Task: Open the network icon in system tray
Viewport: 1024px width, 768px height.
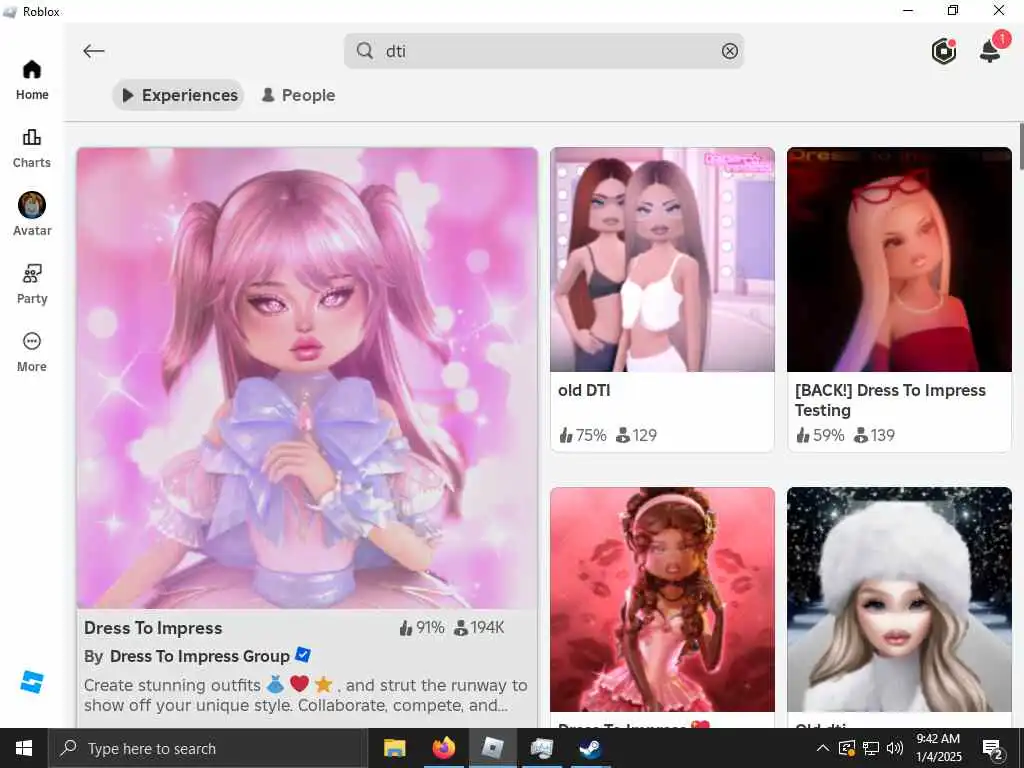Action: click(x=871, y=748)
